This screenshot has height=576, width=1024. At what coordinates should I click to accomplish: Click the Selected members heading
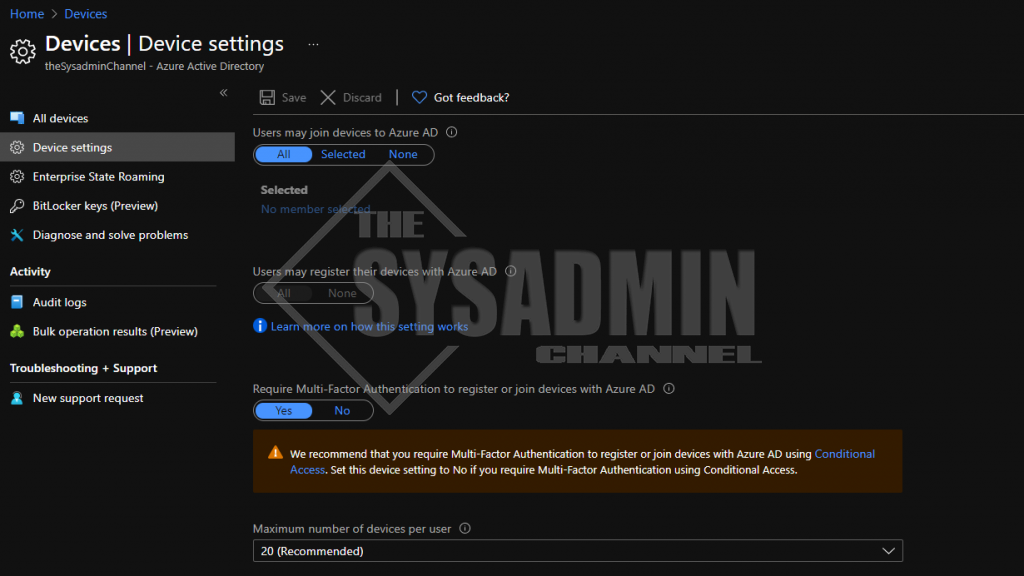coord(284,190)
